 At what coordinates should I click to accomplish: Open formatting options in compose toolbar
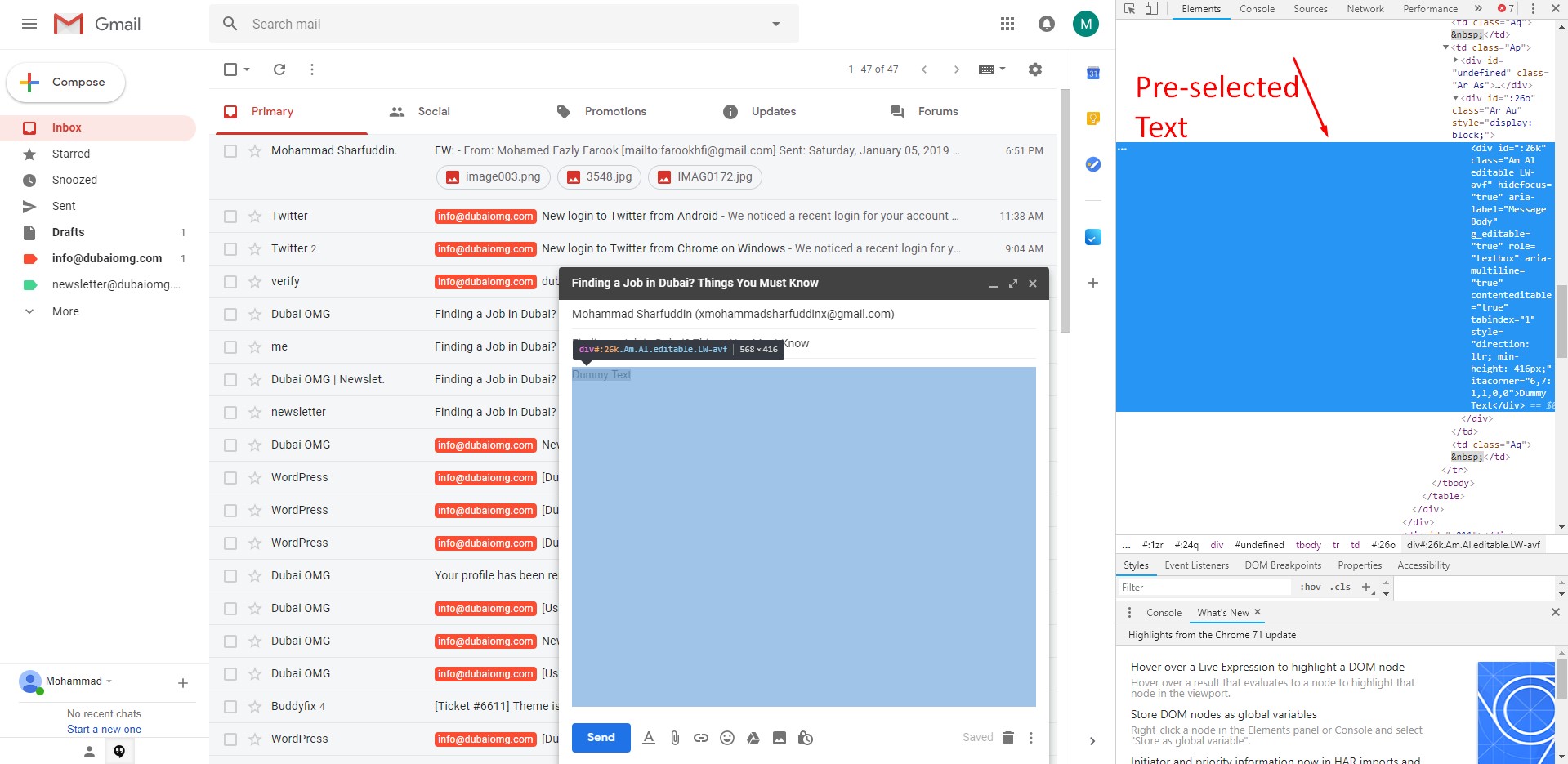tap(649, 738)
